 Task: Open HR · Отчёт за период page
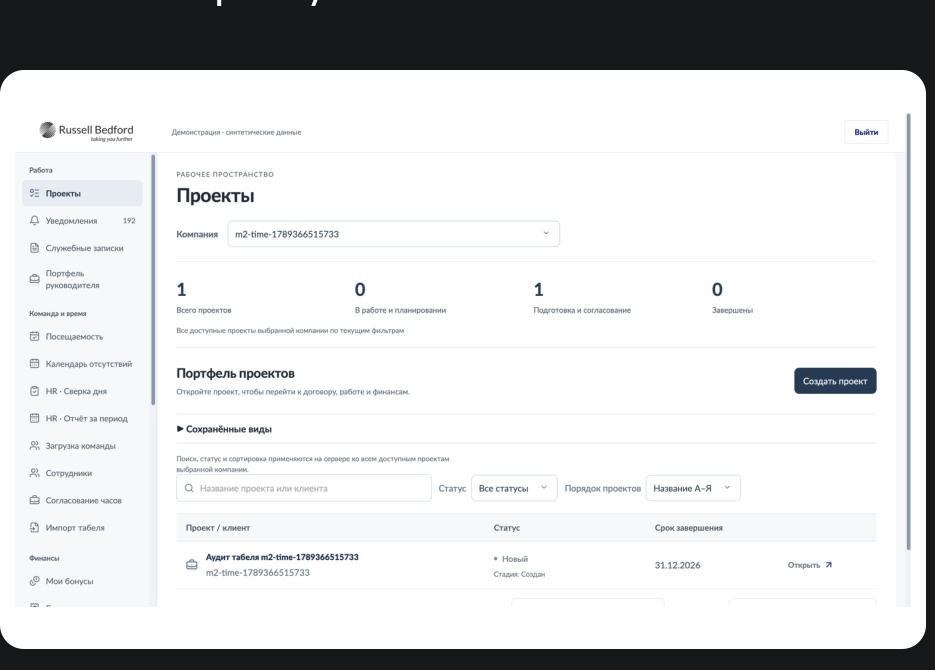(x=82, y=418)
